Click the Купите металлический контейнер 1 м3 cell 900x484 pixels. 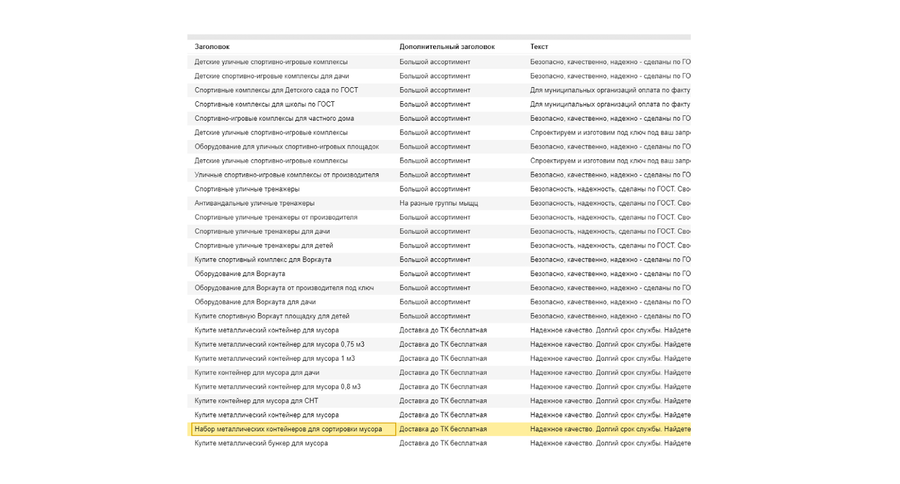click(274, 358)
